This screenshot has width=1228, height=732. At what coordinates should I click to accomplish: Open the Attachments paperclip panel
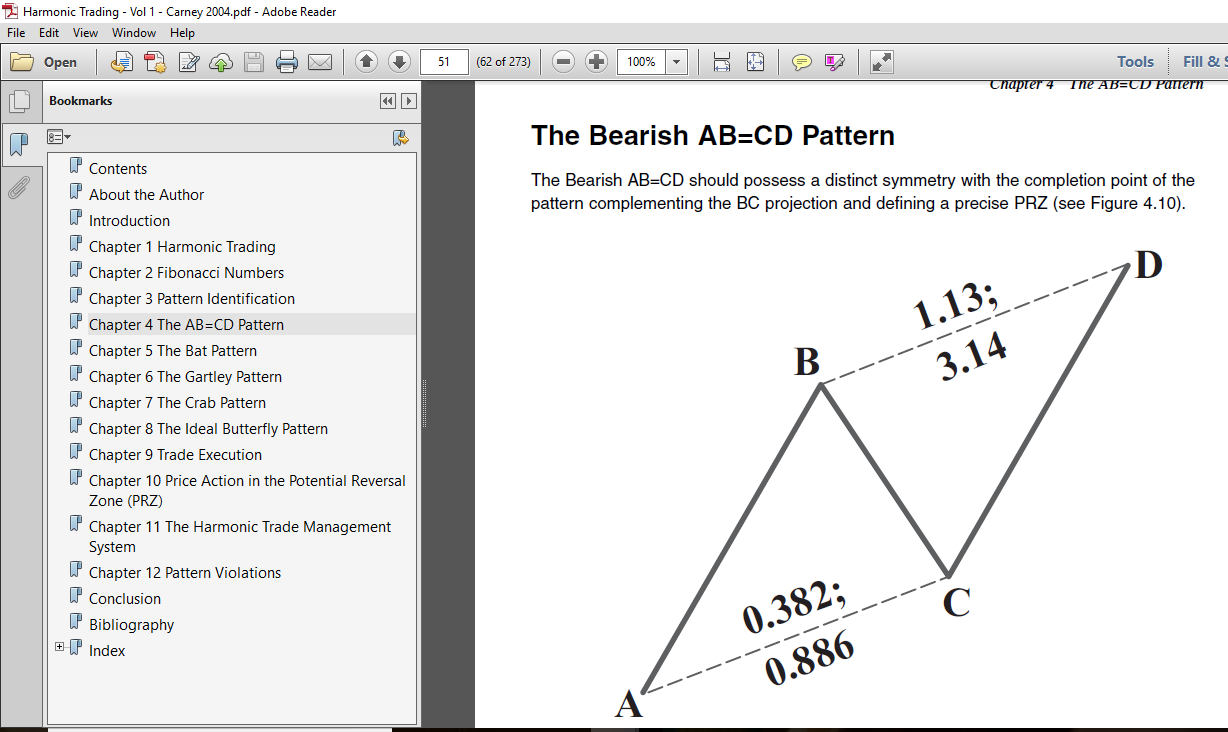click(x=19, y=187)
